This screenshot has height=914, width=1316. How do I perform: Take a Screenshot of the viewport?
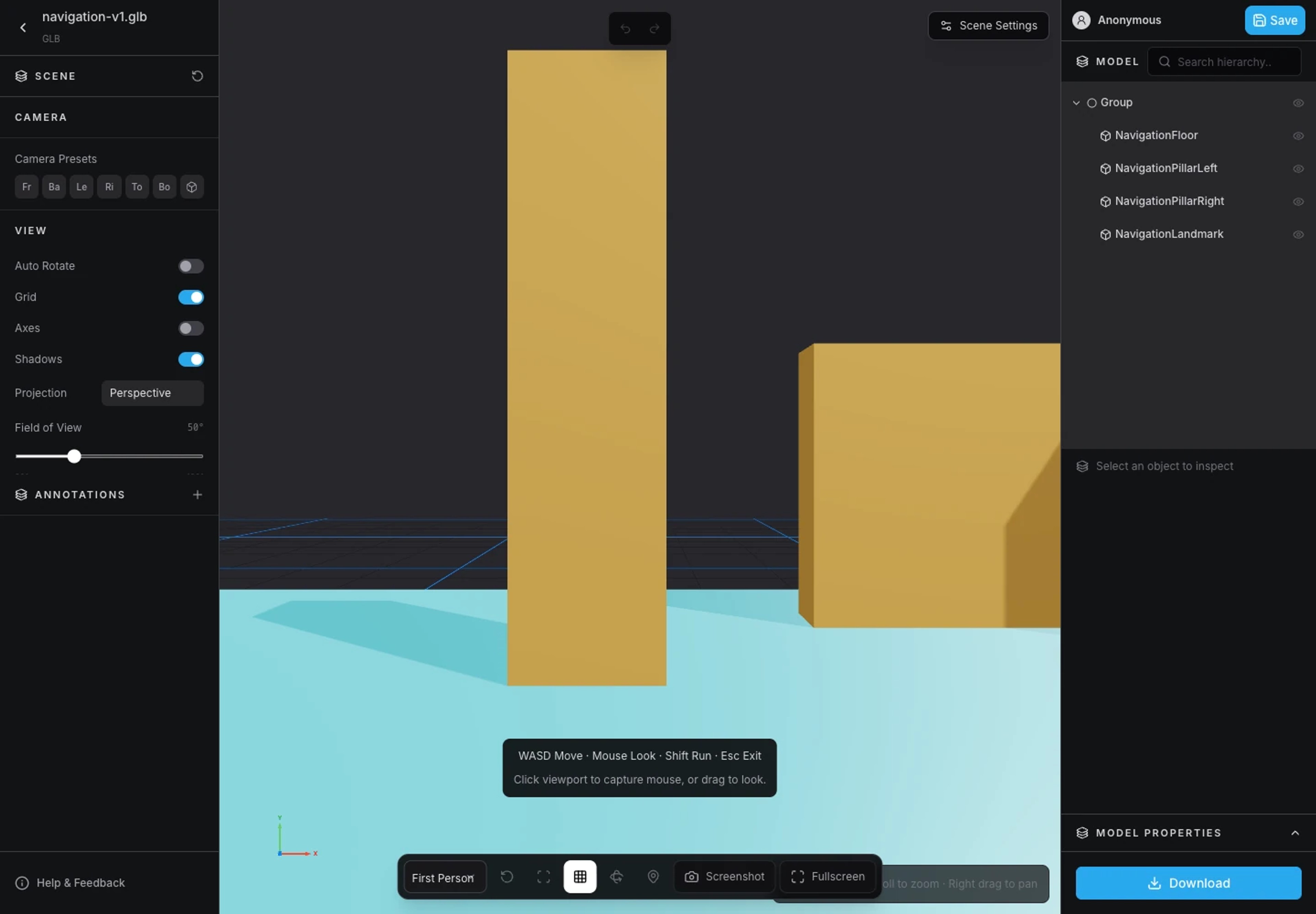724,876
